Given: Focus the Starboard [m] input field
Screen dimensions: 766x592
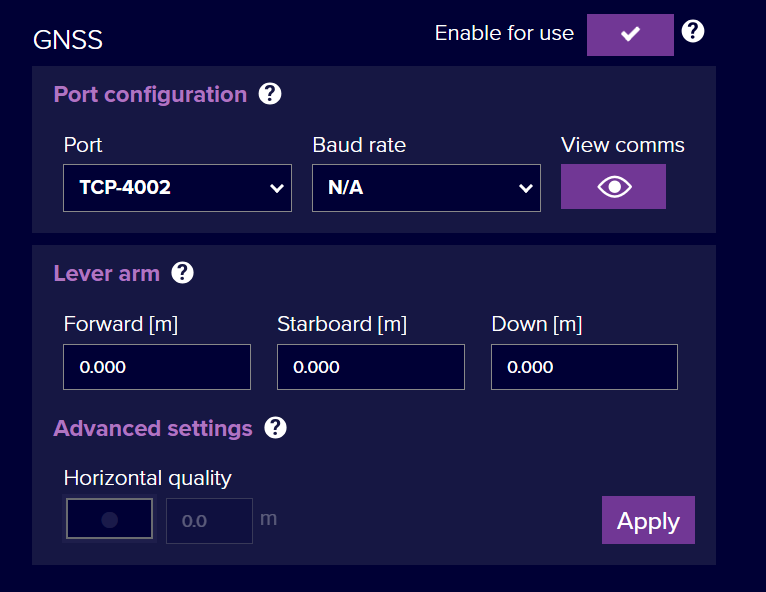Looking at the screenshot, I should click(x=370, y=367).
